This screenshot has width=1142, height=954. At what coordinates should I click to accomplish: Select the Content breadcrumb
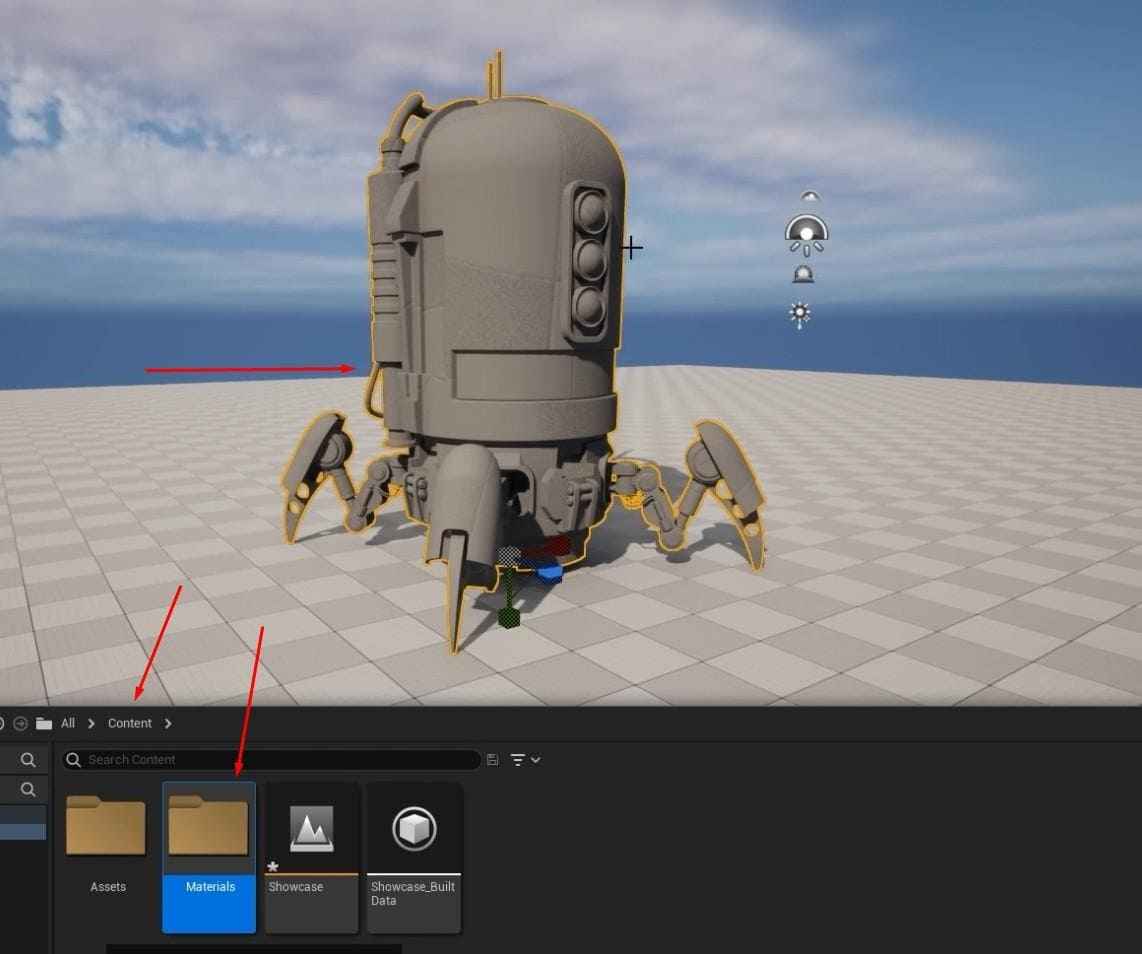pyautogui.click(x=130, y=723)
